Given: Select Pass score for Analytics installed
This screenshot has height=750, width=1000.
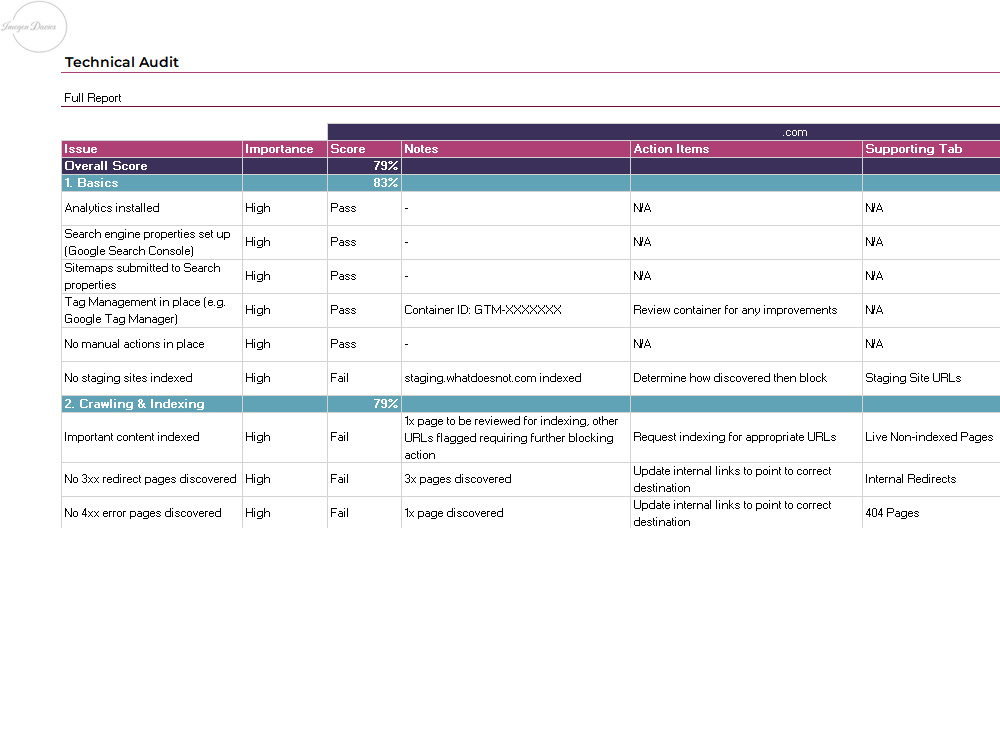Looking at the screenshot, I should [364, 208].
